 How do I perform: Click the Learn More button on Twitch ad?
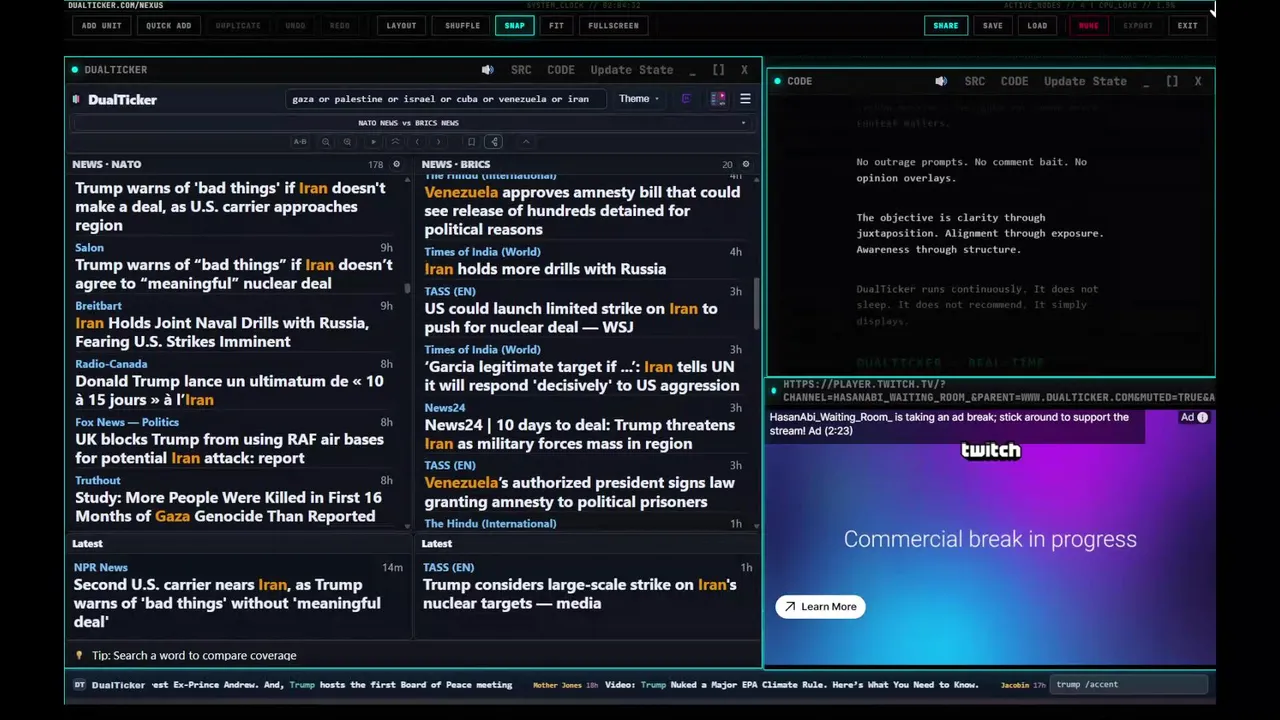[821, 606]
